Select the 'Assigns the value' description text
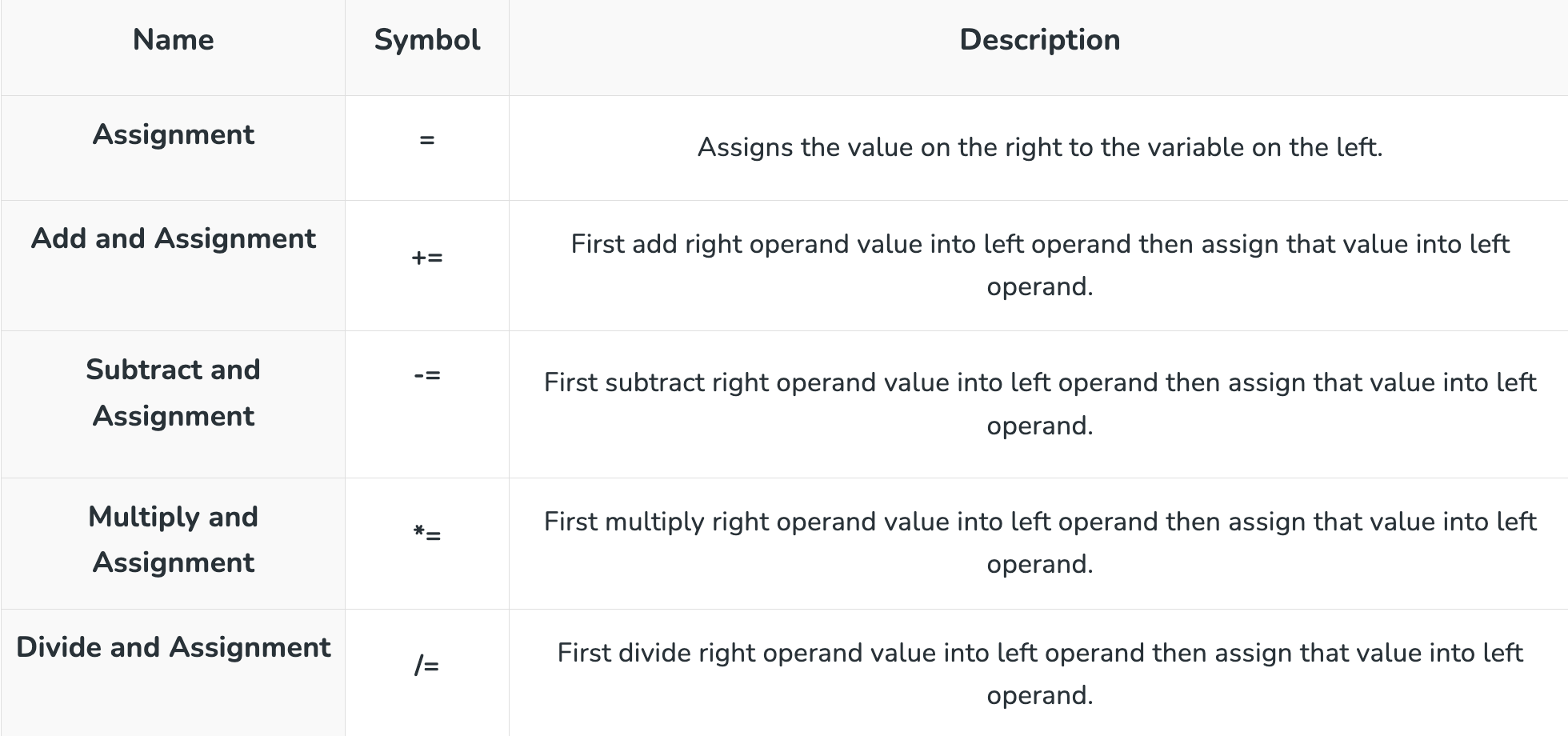Screen dimensions: 1568x736 (x=1039, y=147)
